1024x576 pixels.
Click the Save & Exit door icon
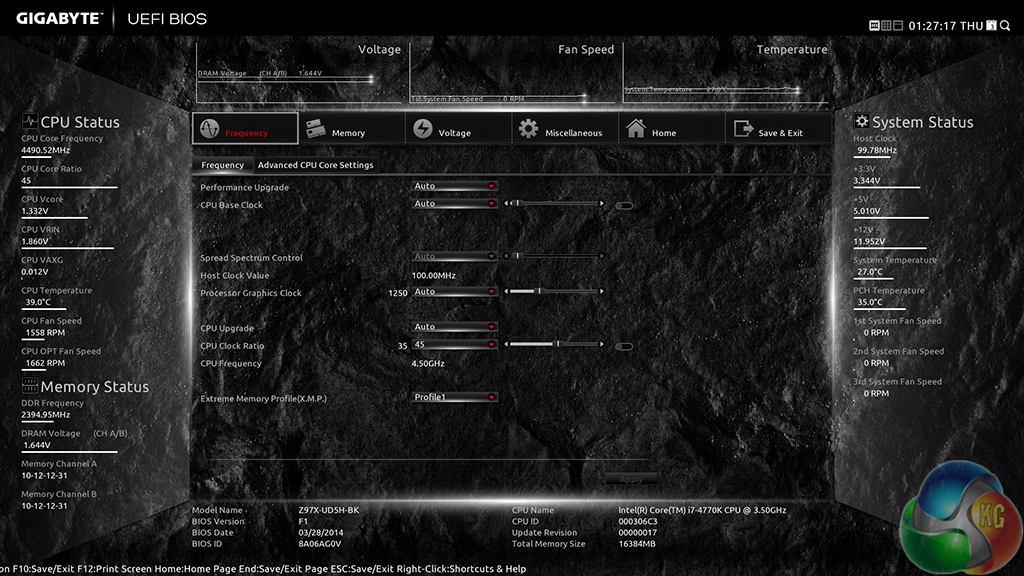point(743,129)
